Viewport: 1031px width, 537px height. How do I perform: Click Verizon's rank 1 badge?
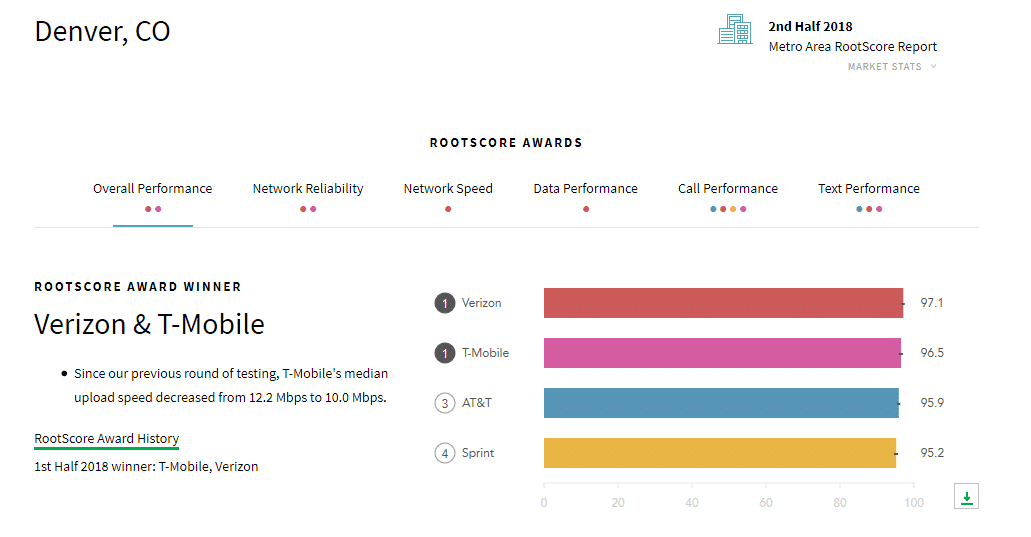pyautogui.click(x=444, y=303)
